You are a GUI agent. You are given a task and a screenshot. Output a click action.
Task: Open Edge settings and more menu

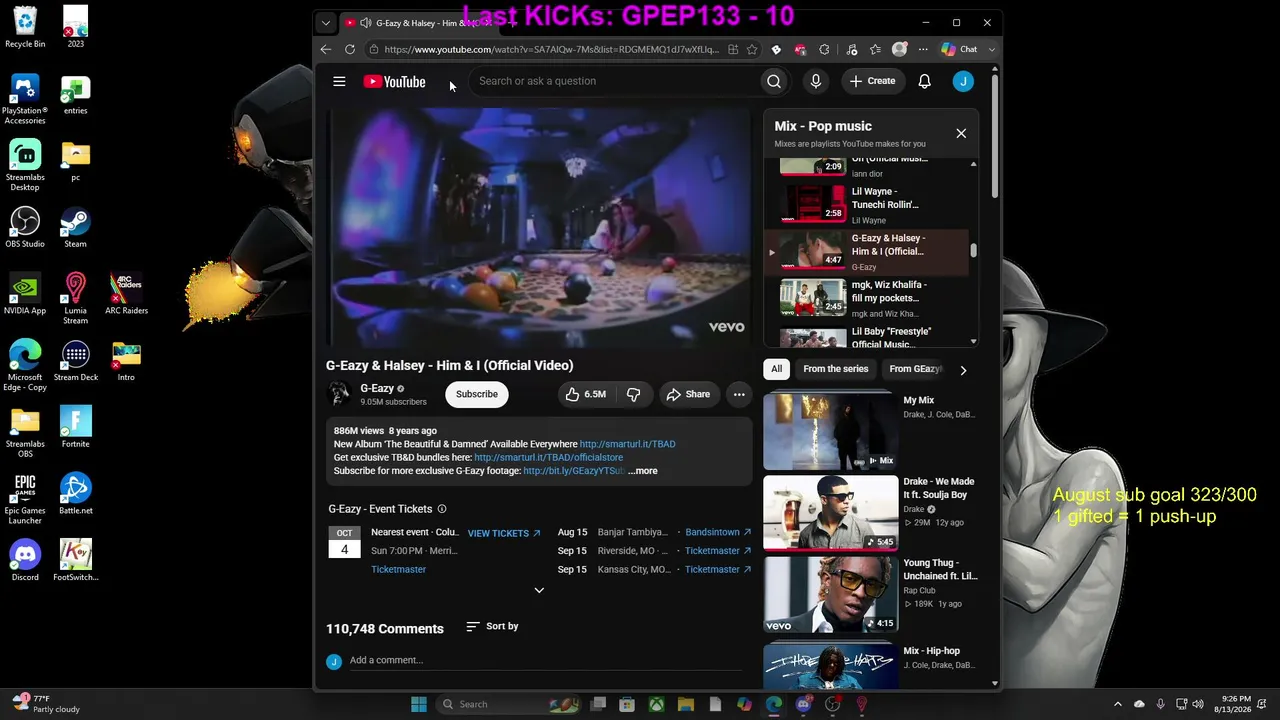click(923, 49)
